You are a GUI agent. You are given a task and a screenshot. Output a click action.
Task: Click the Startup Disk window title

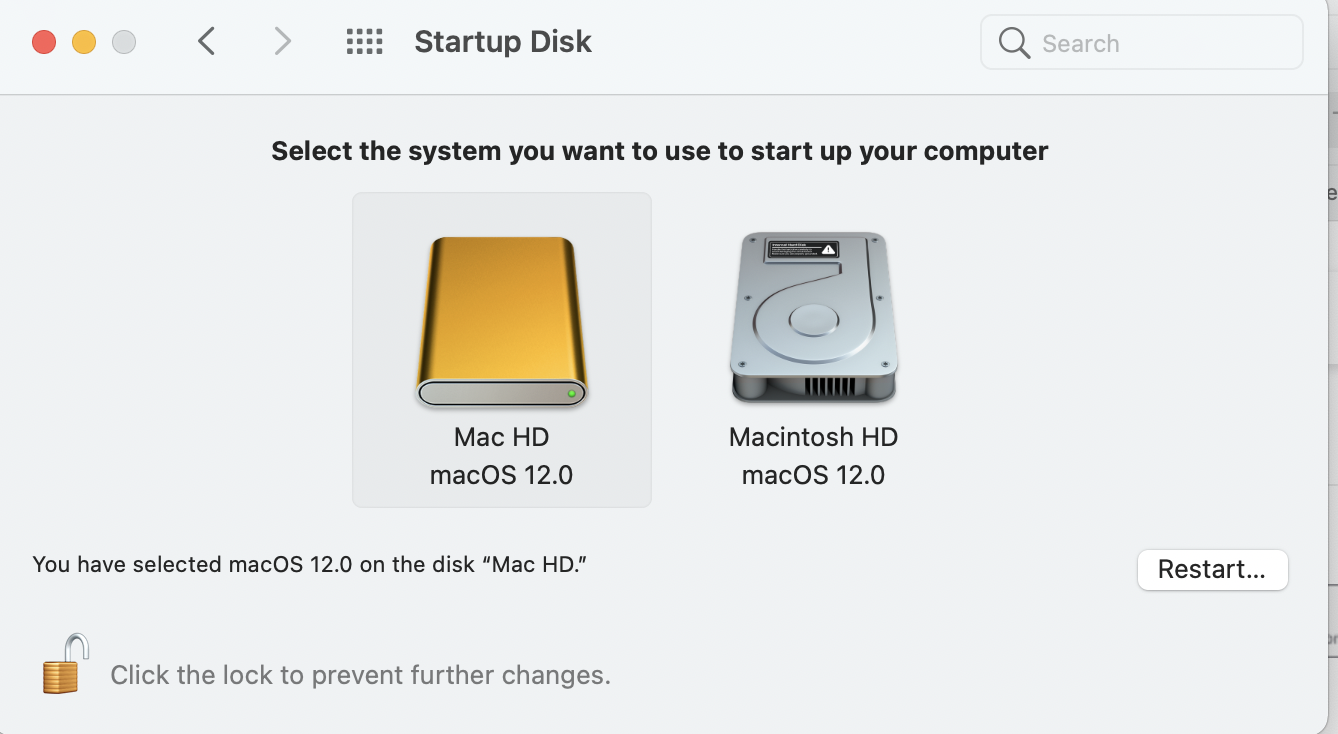click(503, 42)
